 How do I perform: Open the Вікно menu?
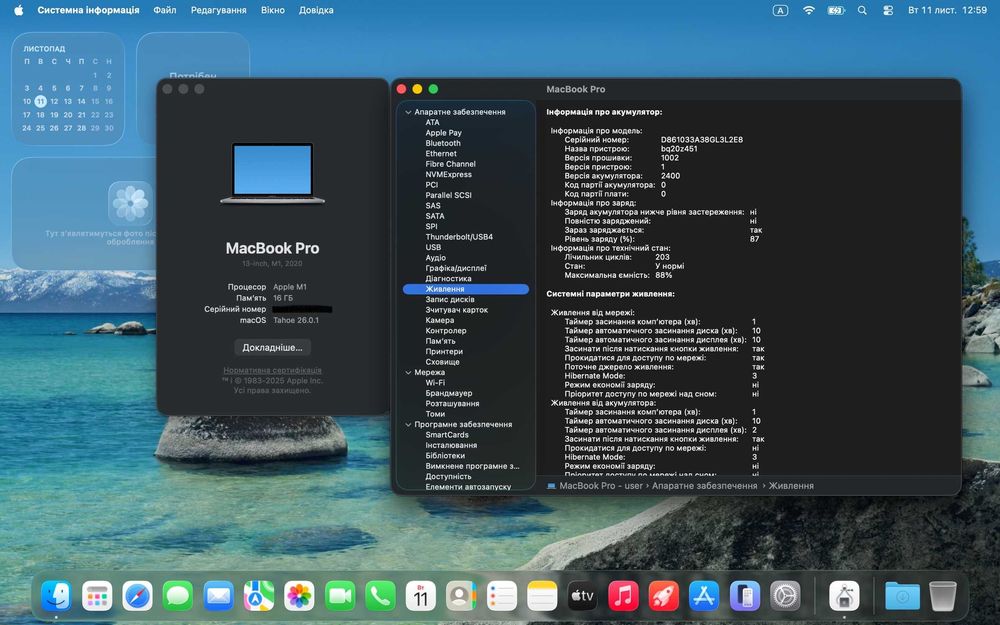273,10
